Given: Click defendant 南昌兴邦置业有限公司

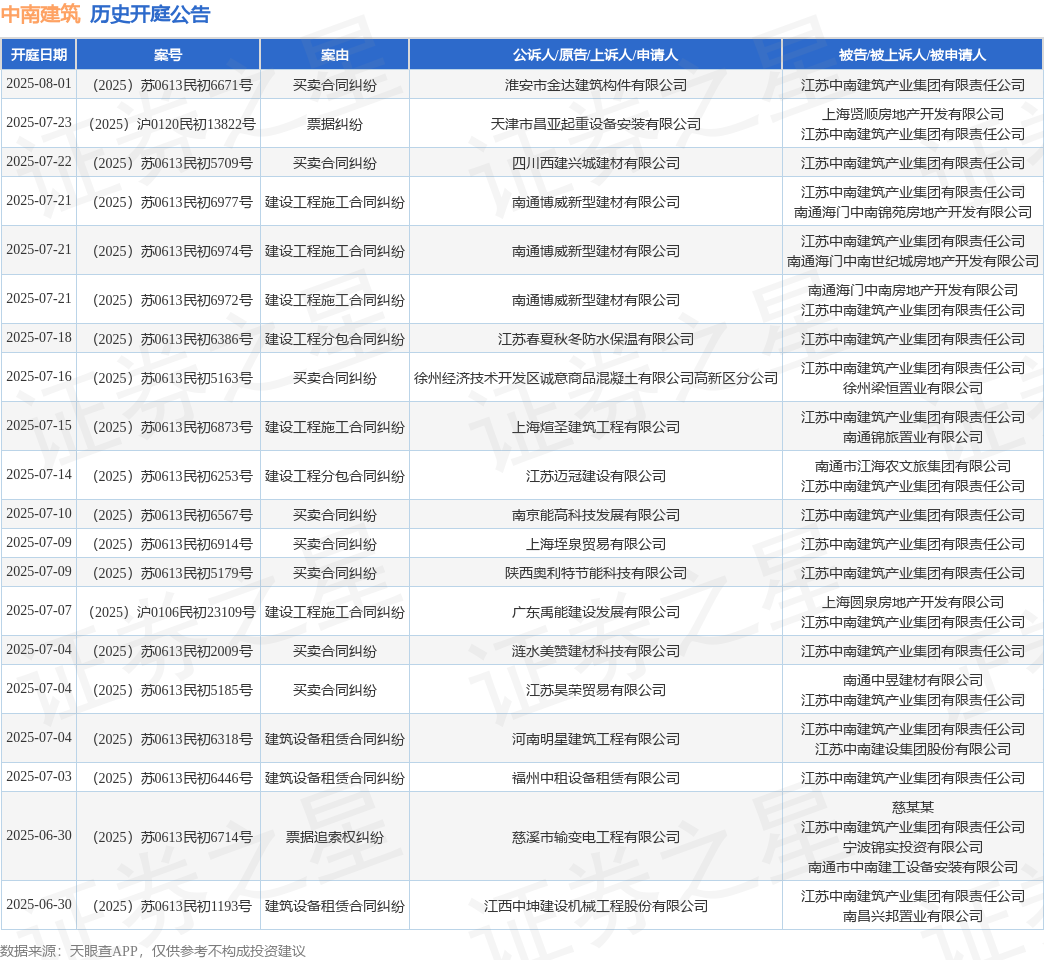Looking at the screenshot, I should 912,917.
